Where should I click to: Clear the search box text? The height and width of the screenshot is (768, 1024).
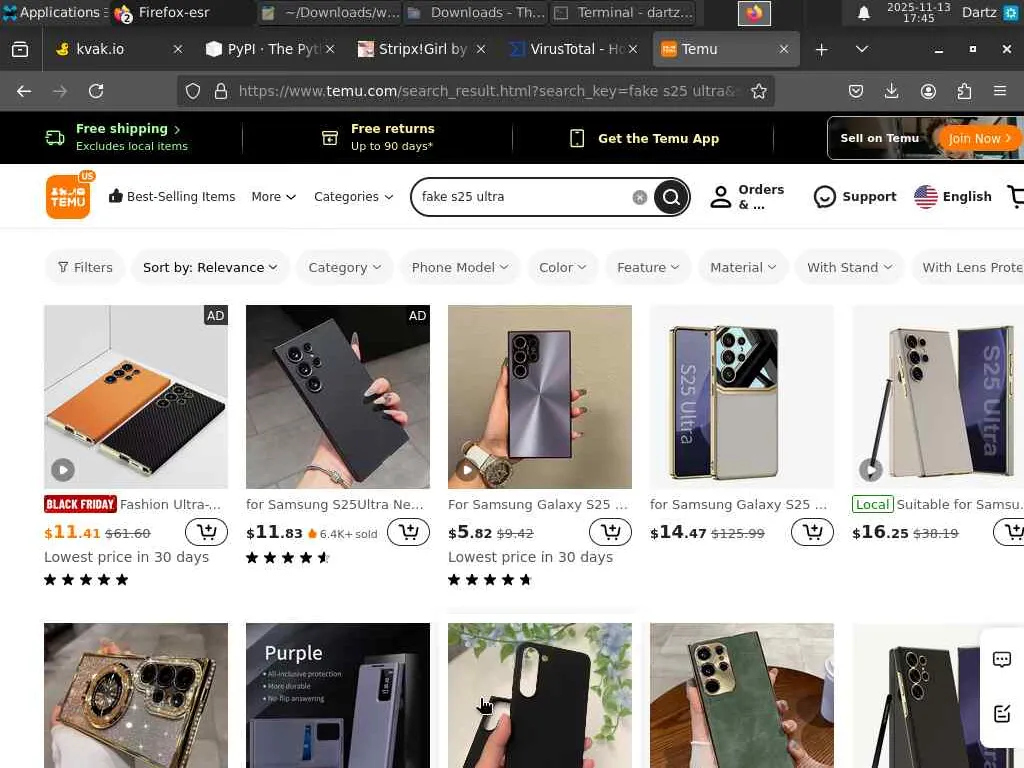pos(640,197)
